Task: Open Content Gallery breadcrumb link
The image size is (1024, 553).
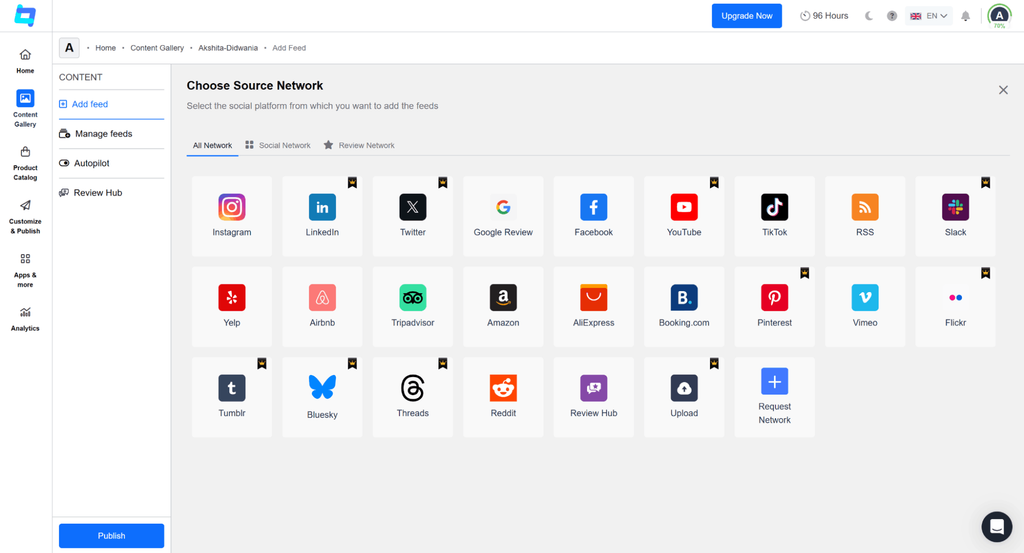Action: (x=157, y=48)
